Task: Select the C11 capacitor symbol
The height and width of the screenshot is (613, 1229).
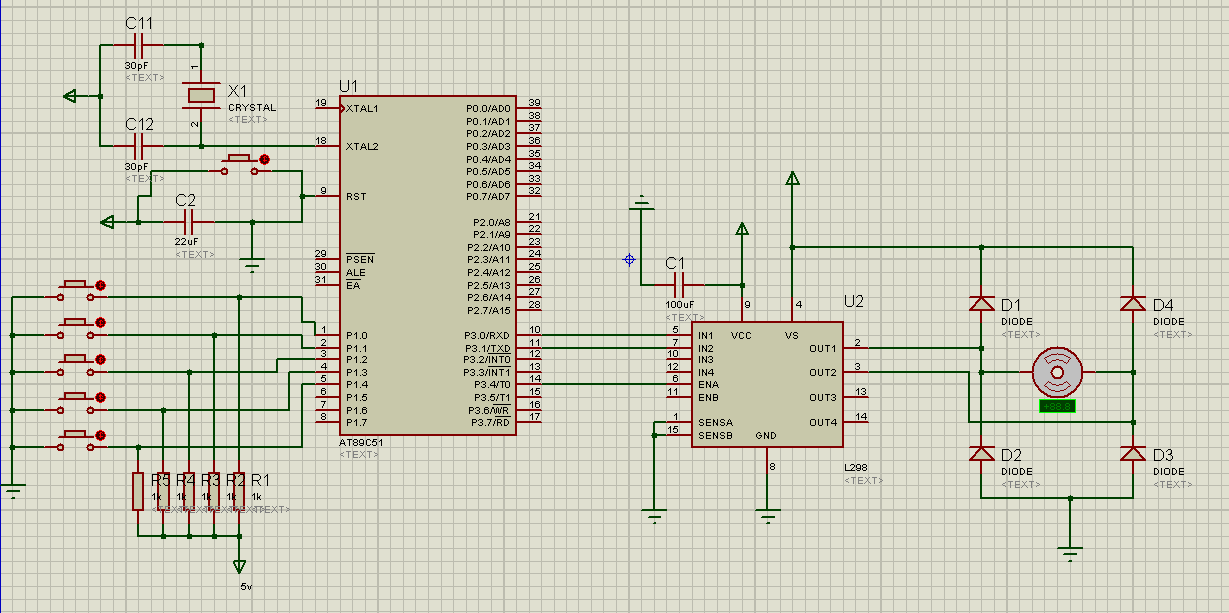Action: [139, 44]
